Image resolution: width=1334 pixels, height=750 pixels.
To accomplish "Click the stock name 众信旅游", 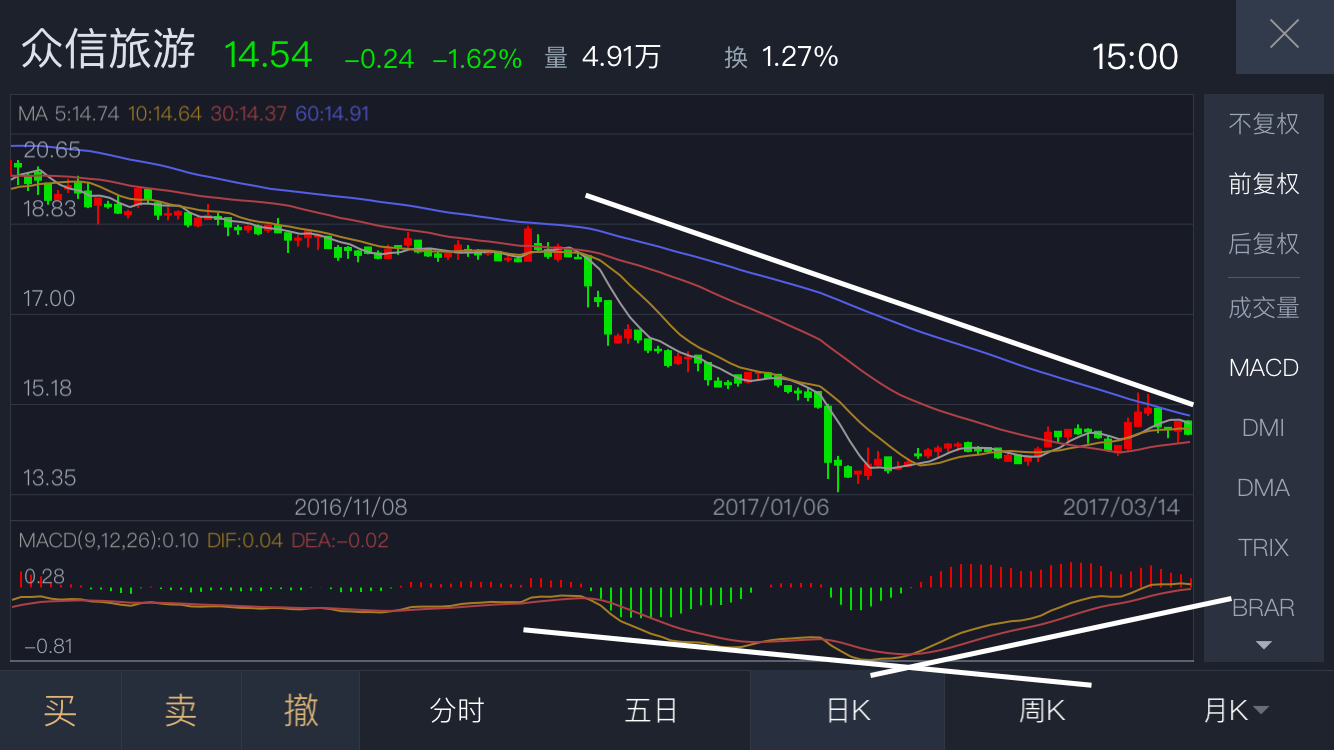I will [108, 49].
